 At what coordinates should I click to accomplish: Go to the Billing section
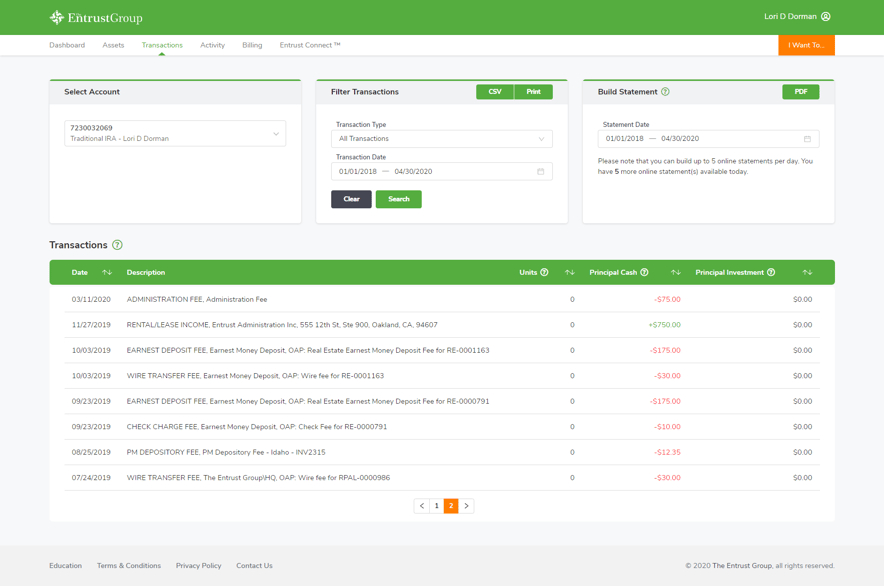pos(252,45)
